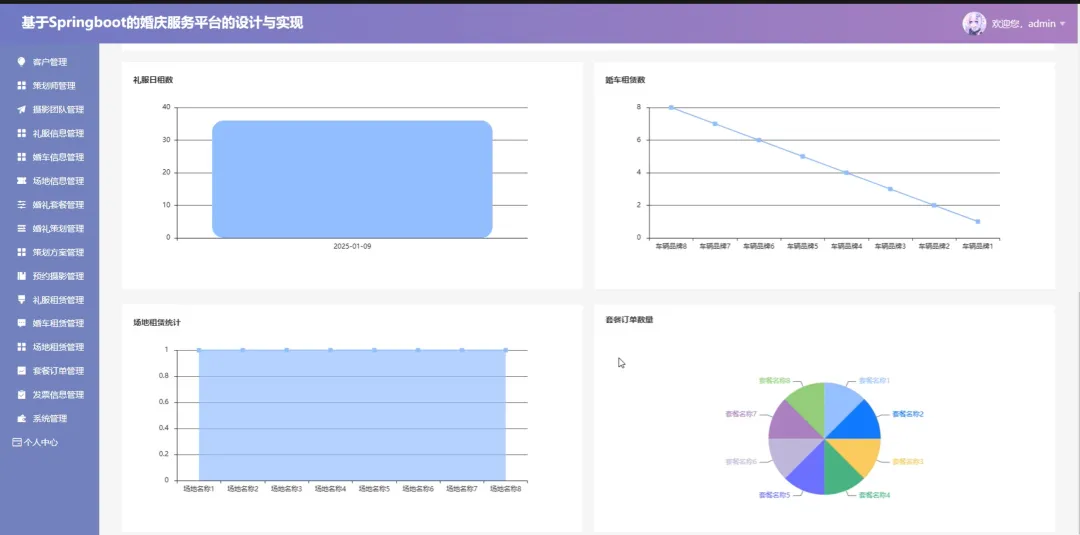This screenshot has width=1080, height=535.
Task: Click the list icon for 婚礼策划管理
Action: (21, 228)
